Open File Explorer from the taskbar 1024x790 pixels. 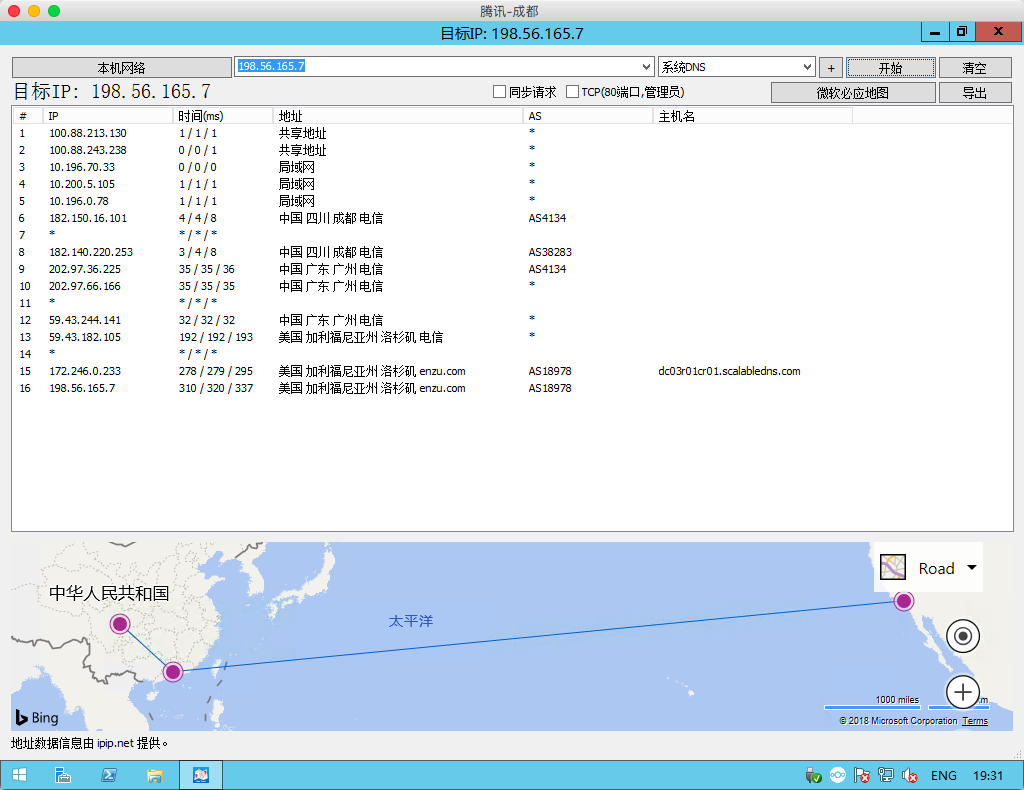tap(155, 775)
